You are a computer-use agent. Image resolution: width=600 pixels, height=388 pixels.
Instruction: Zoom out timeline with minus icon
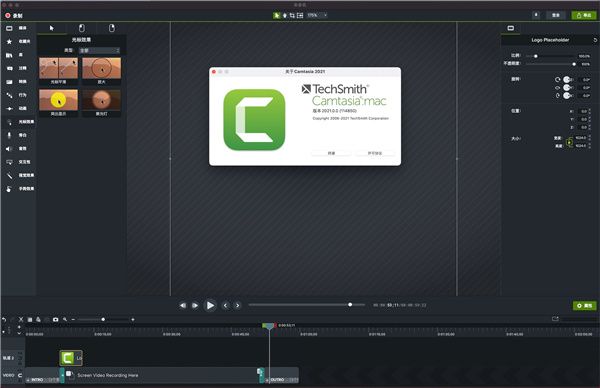tap(73, 320)
